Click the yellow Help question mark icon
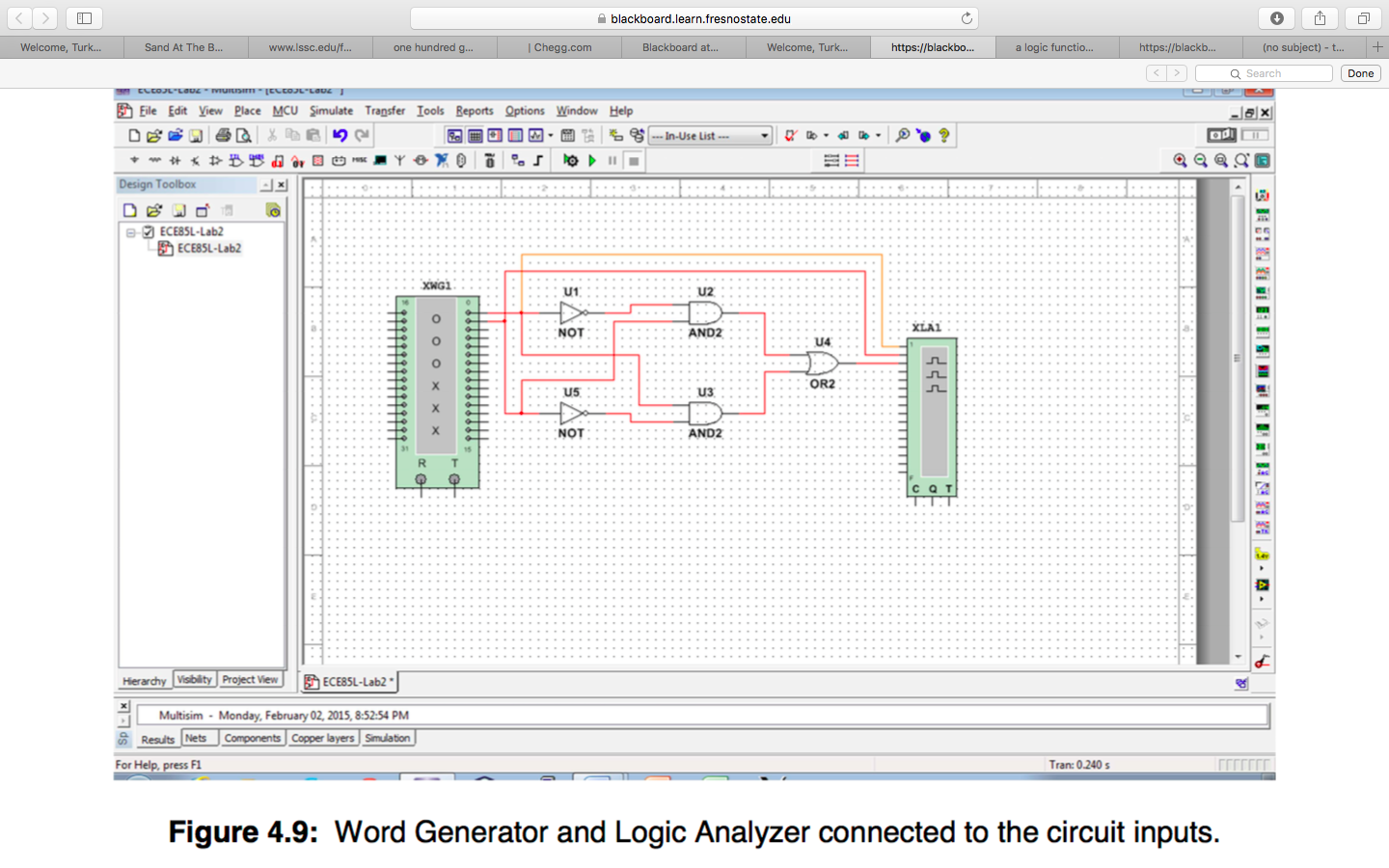The height and width of the screenshot is (868, 1389). pos(944,136)
